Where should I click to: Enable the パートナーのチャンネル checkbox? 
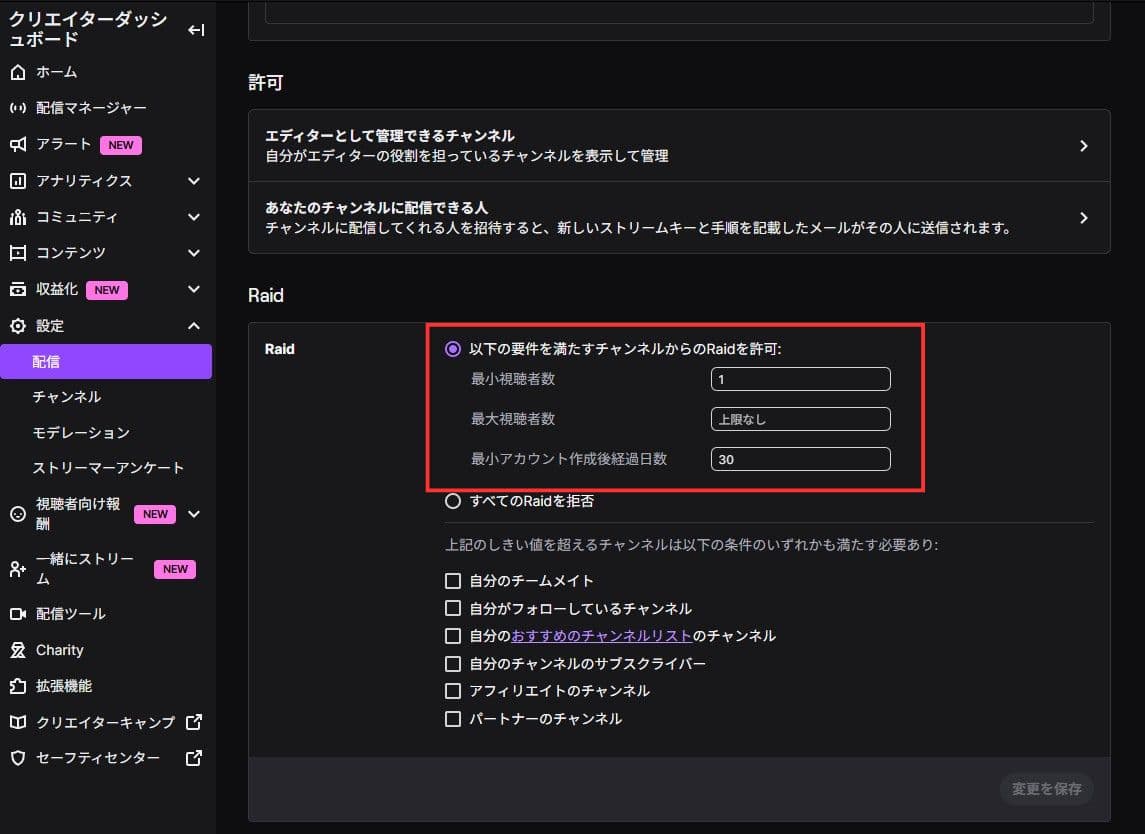453,717
